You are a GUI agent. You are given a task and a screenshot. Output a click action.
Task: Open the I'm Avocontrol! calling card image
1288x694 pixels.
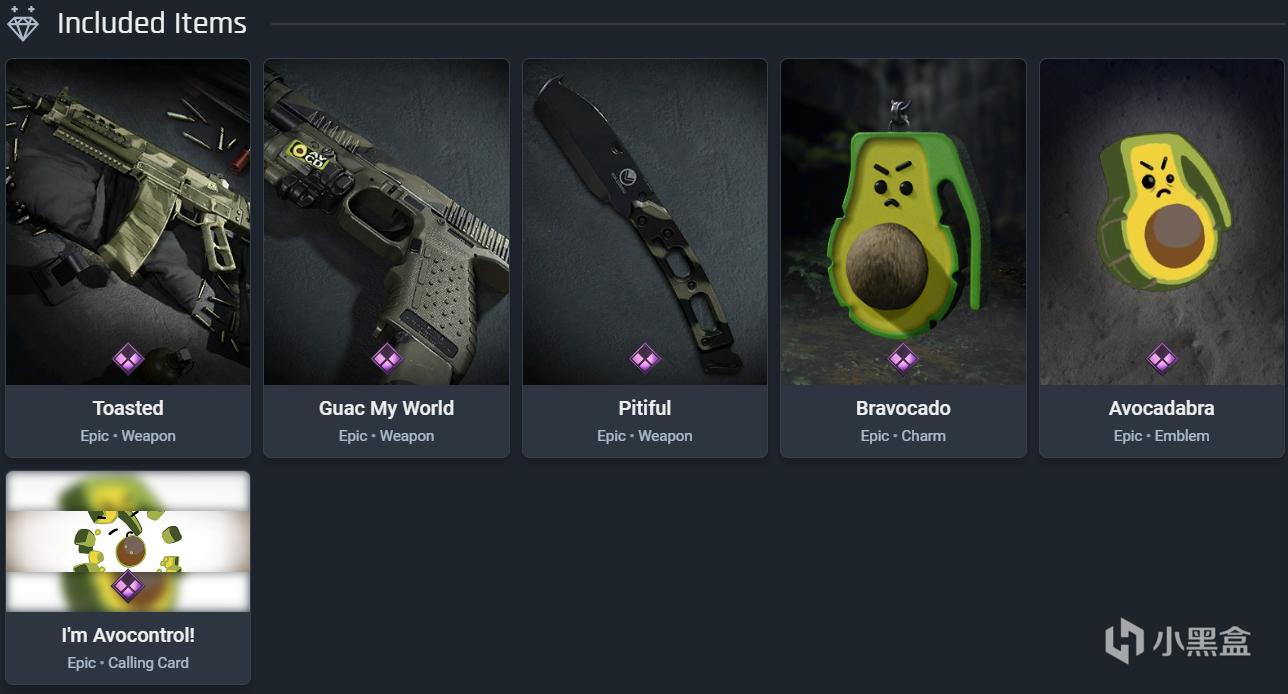128,541
